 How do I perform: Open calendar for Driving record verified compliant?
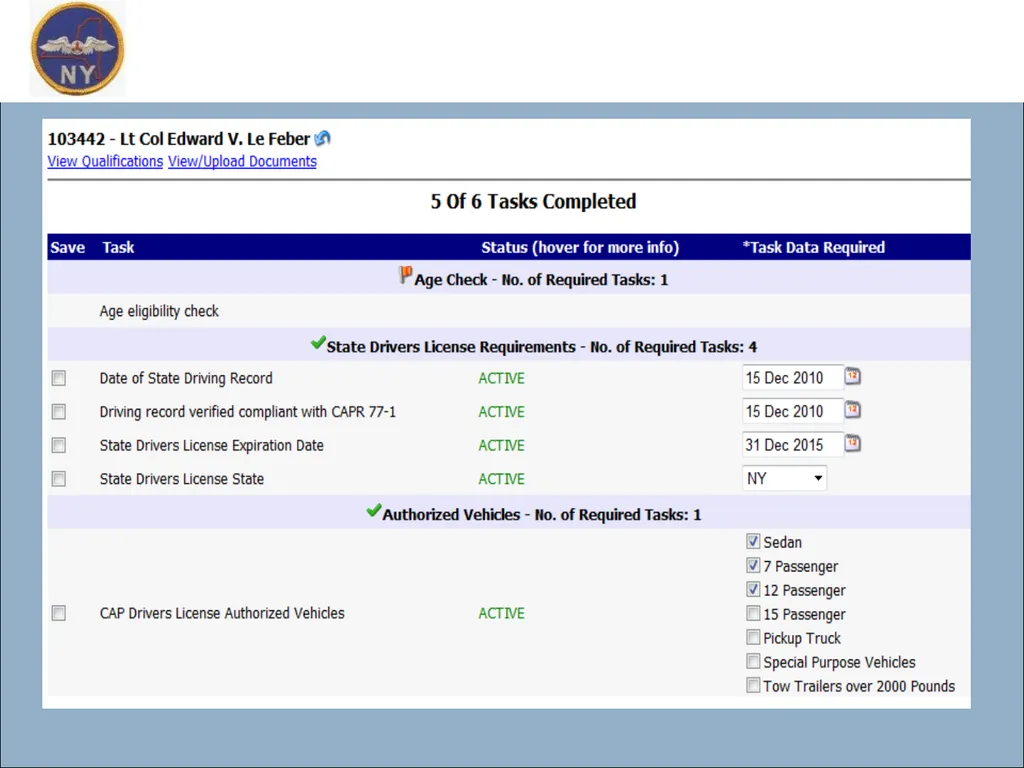click(853, 410)
